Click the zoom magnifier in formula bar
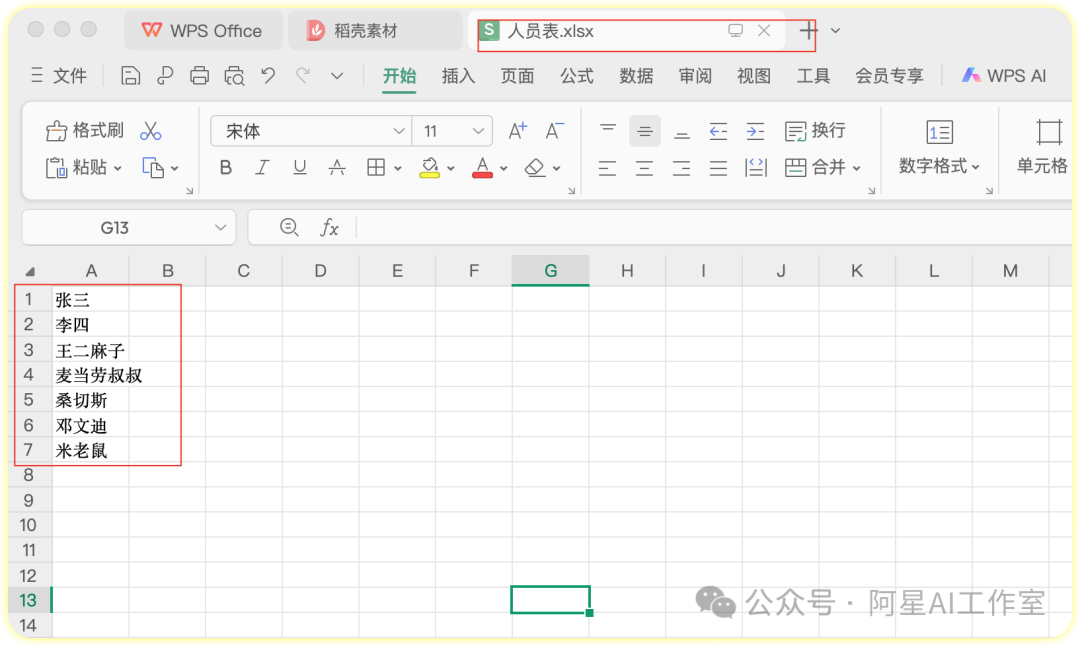1080x646 pixels. (x=289, y=227)
